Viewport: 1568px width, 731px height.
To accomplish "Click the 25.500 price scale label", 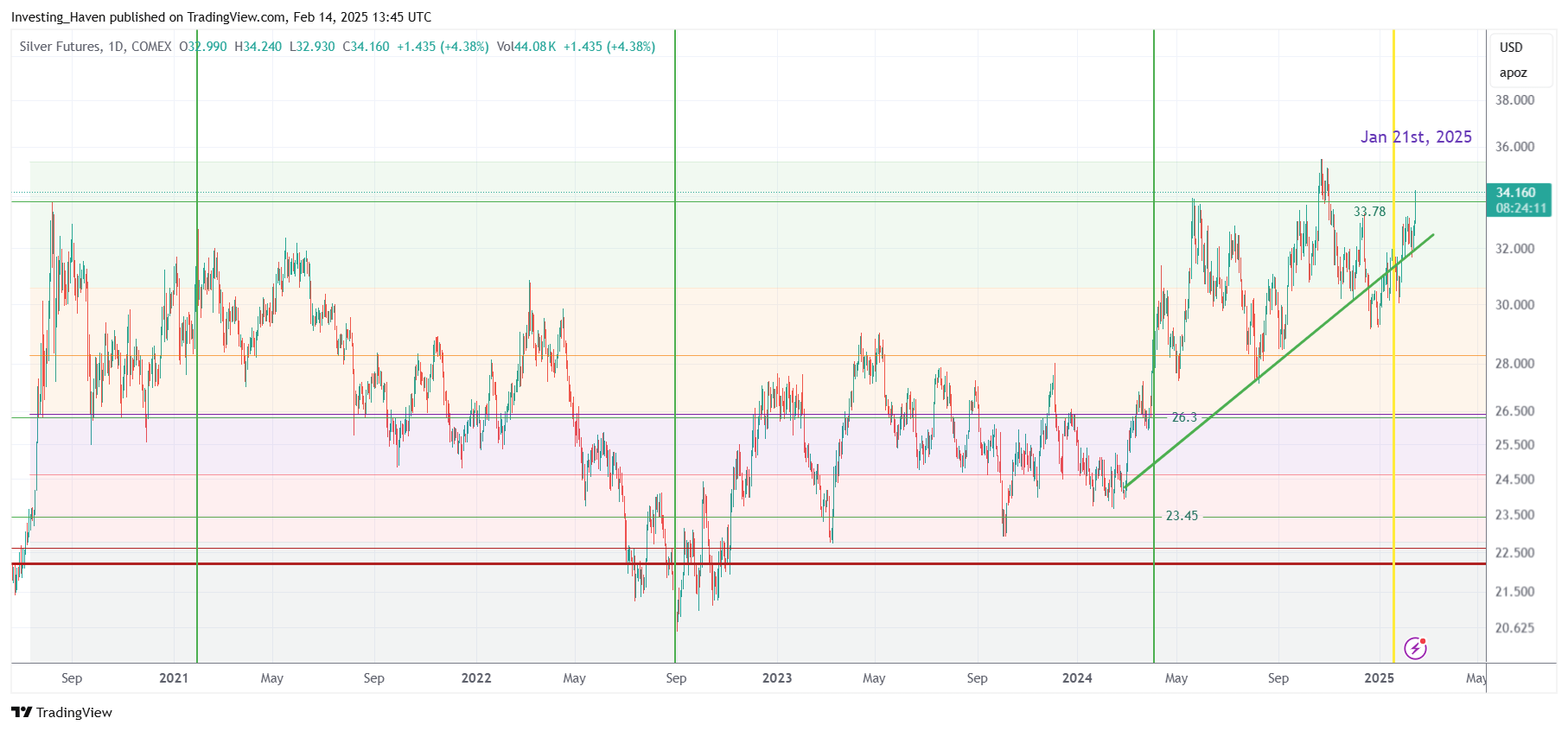I will (x=1515, y=445).
